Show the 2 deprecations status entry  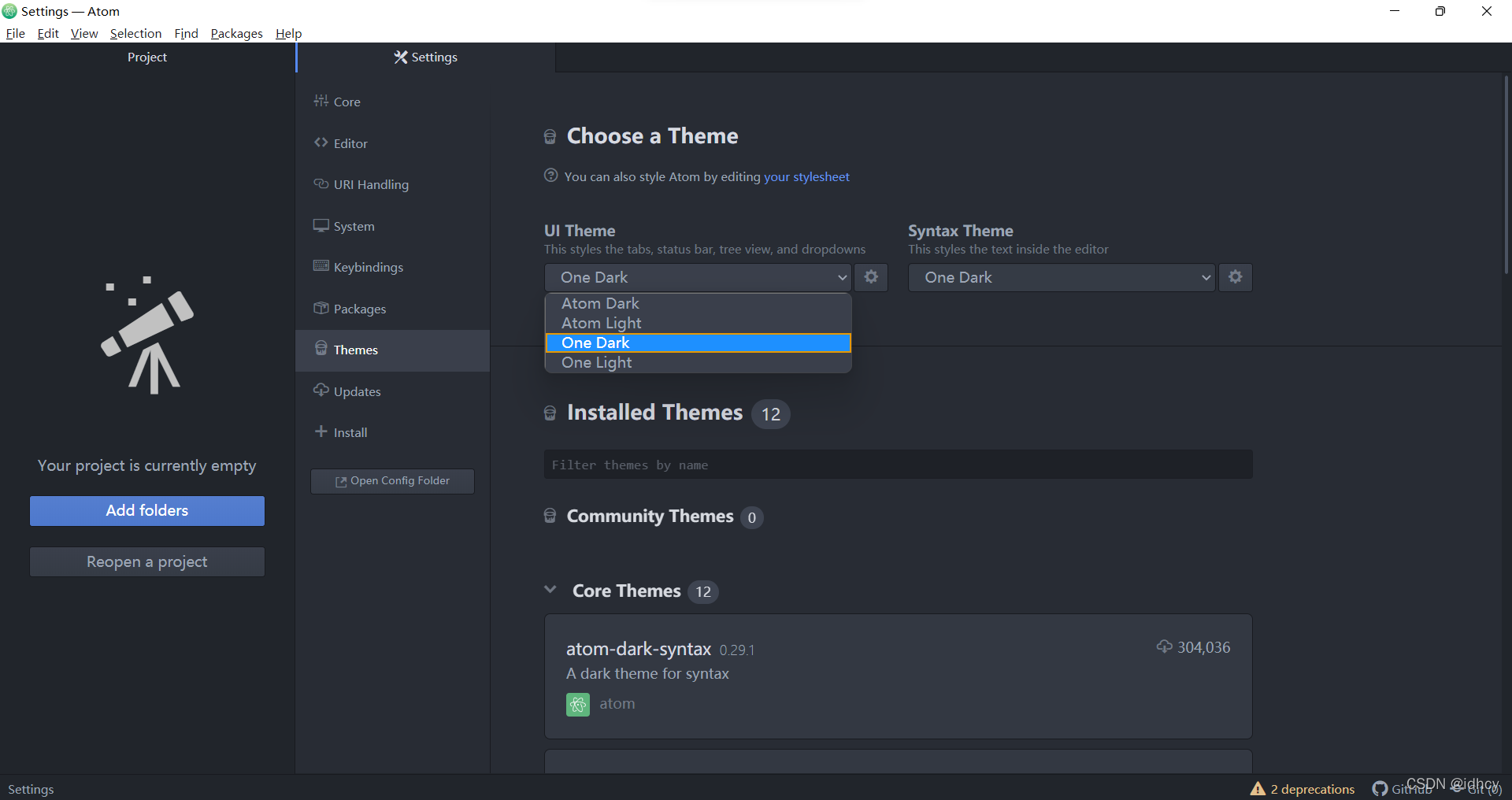coord(1303,788)
